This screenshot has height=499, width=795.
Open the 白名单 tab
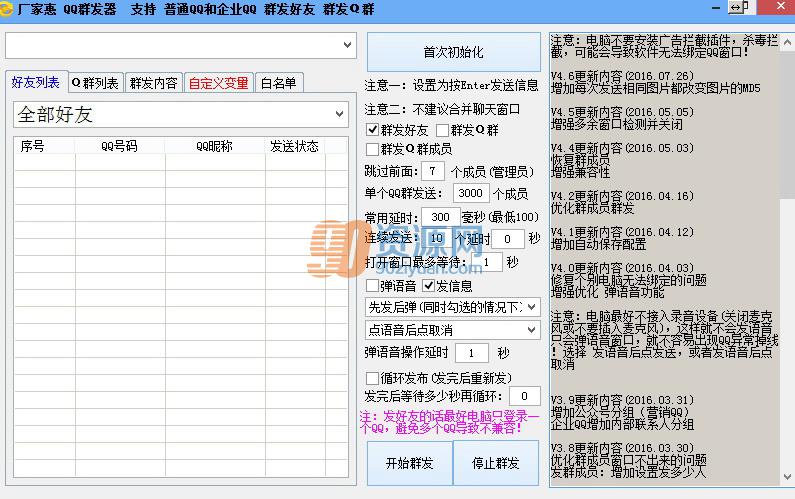coord(278,83)
